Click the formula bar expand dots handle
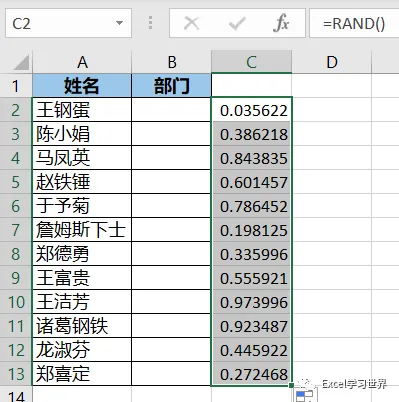The height and width of the screenshot is (402, 399). pyautogui.click(x=151, y=23)
